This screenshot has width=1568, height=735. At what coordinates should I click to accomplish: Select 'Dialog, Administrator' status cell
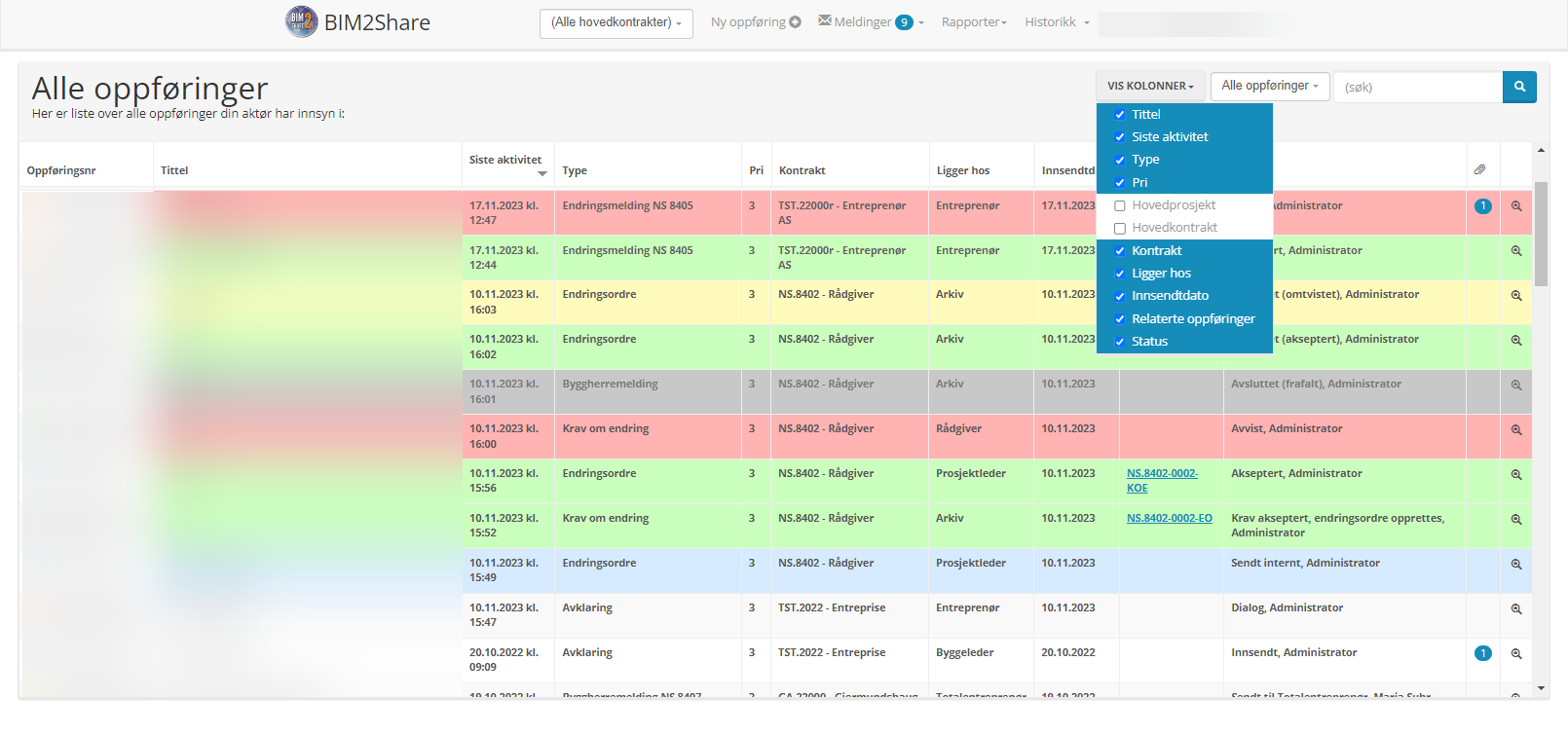[x=1287, y=607]
